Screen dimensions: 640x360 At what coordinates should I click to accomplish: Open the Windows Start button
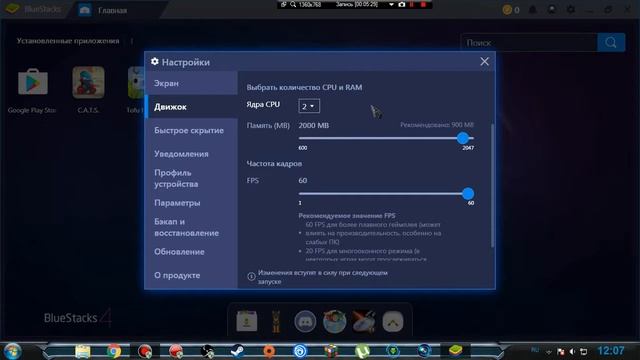12,351
